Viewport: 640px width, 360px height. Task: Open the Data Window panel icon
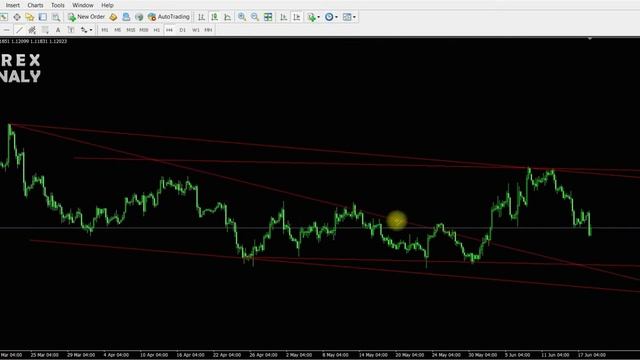[x=17, y=17]
